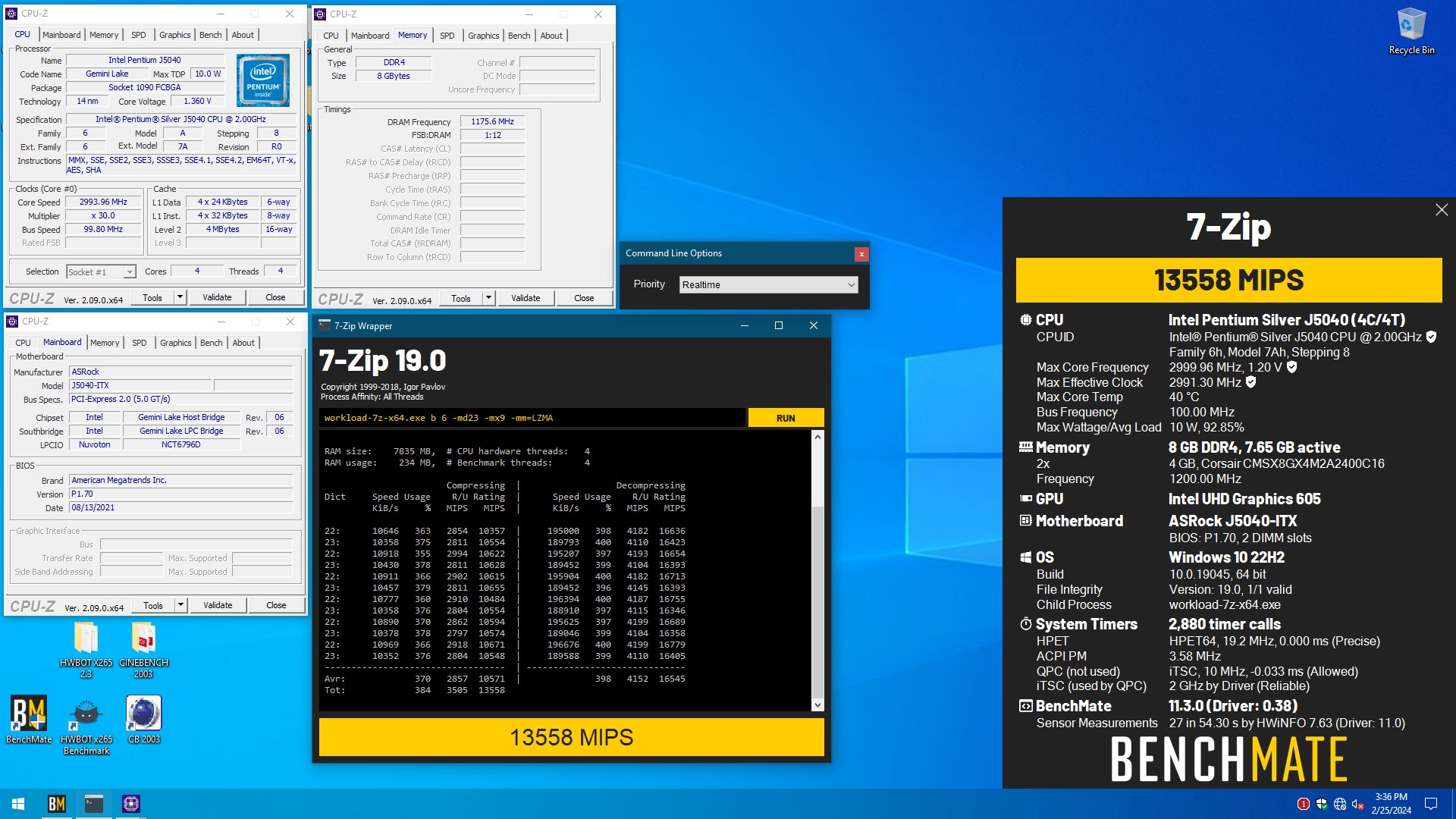This screenshot has height=819, width=1456.
Task: Open the Windows Start menu
Action: point(18,804)
